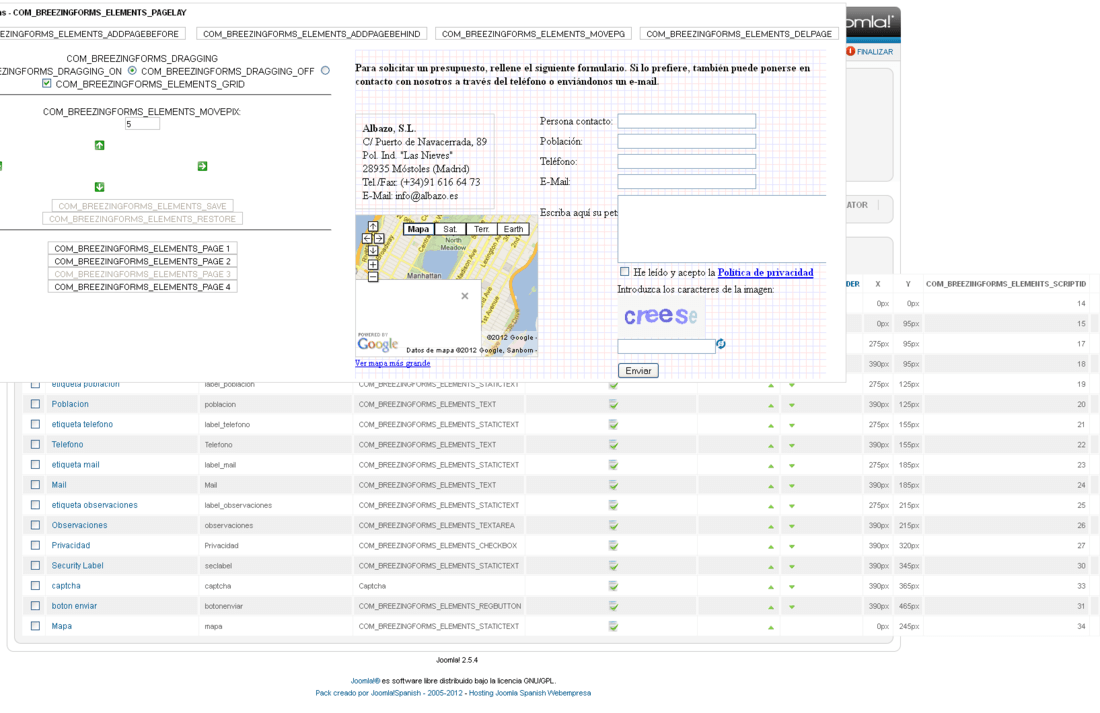Toggle published status of Telefono row
The width and height of the screenshot is (1100, 713).
[x=613, y=445]
